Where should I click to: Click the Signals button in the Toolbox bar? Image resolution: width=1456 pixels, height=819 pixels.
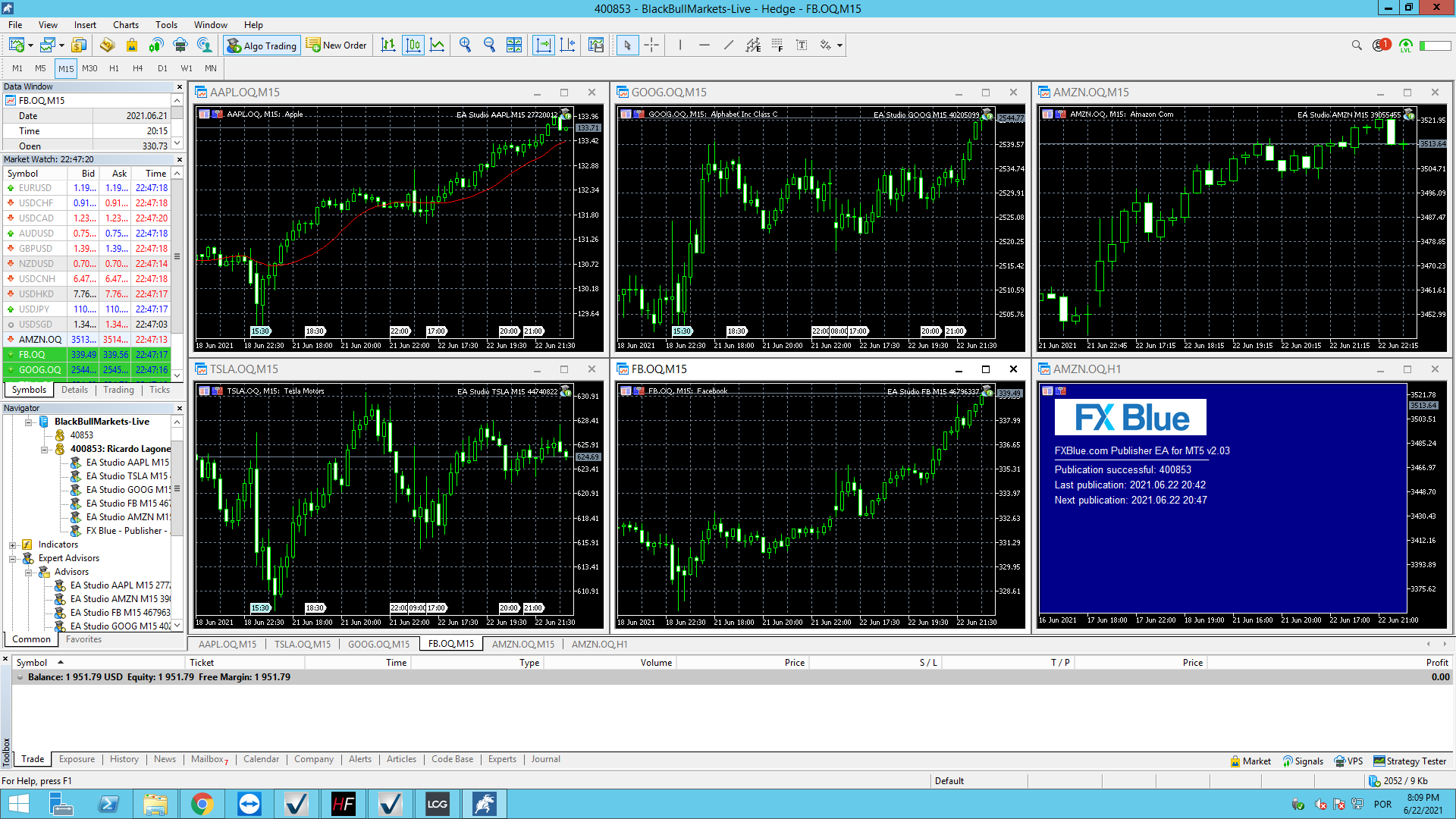coord(1303,761)
